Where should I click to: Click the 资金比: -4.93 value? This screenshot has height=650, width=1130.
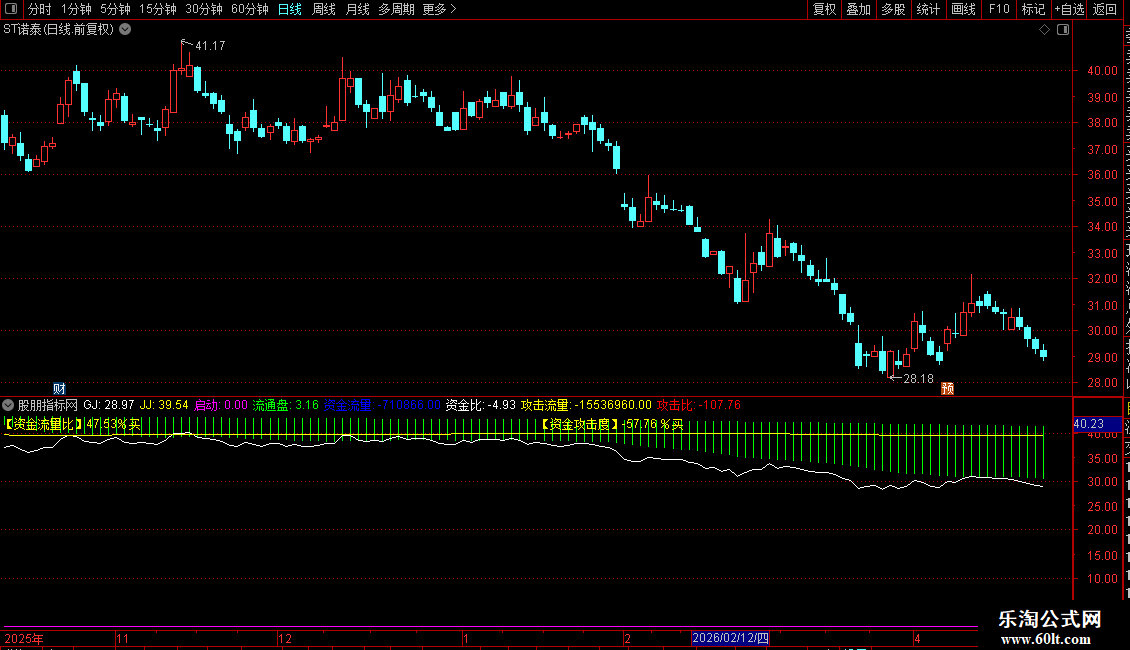481,405
